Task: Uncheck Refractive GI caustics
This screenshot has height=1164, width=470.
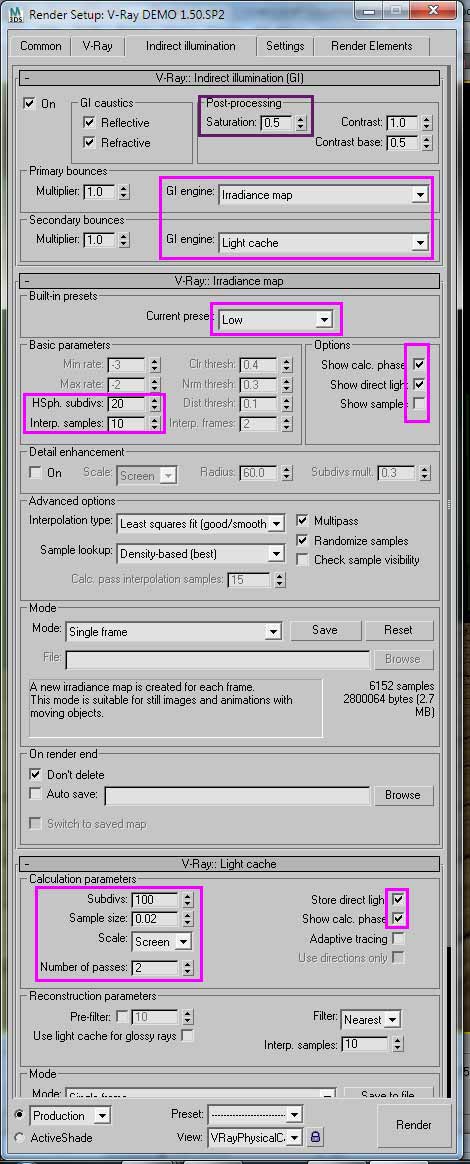Action: coord(90,143)
